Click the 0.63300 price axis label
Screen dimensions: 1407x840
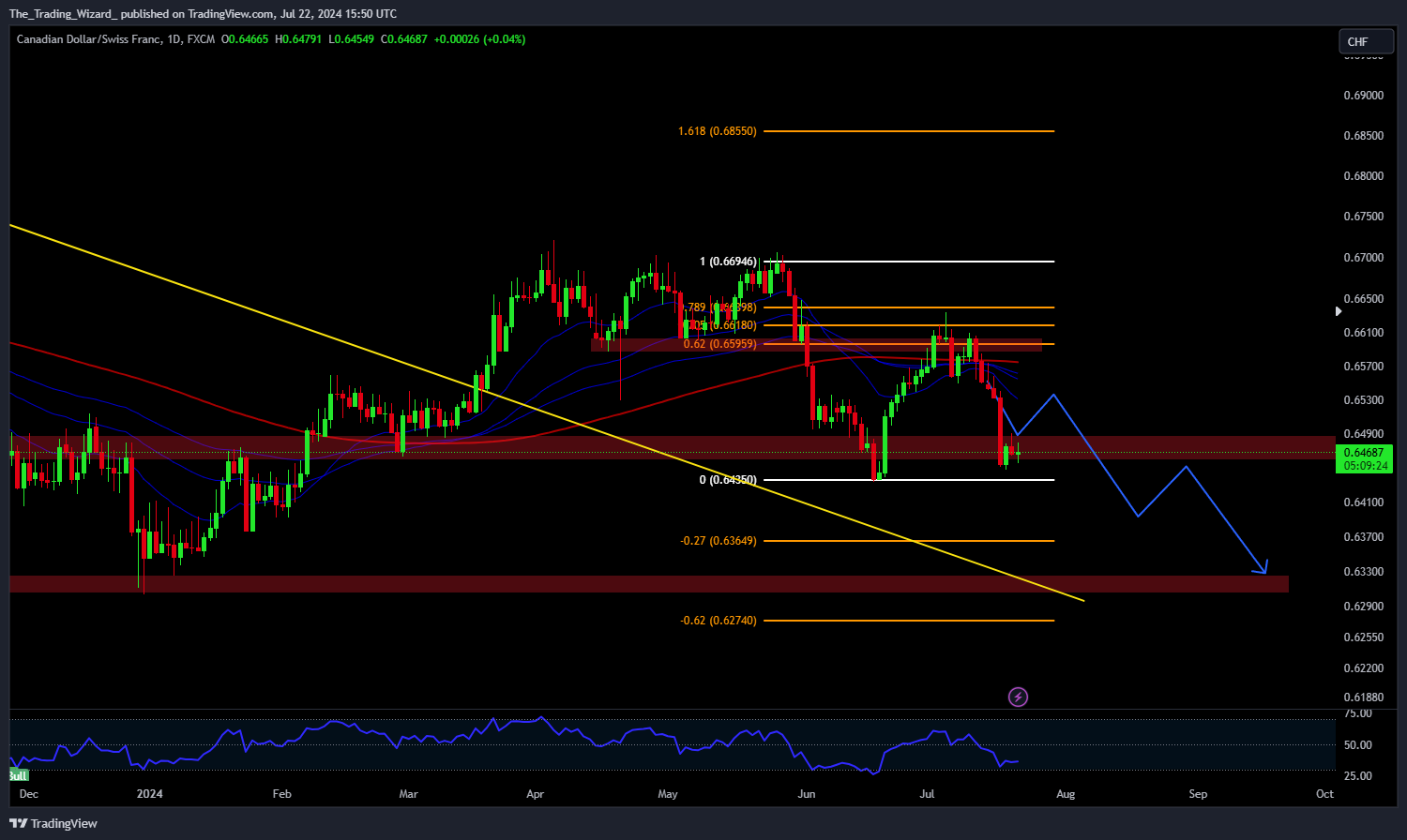pyautogui.click(x=1363, y=572)
